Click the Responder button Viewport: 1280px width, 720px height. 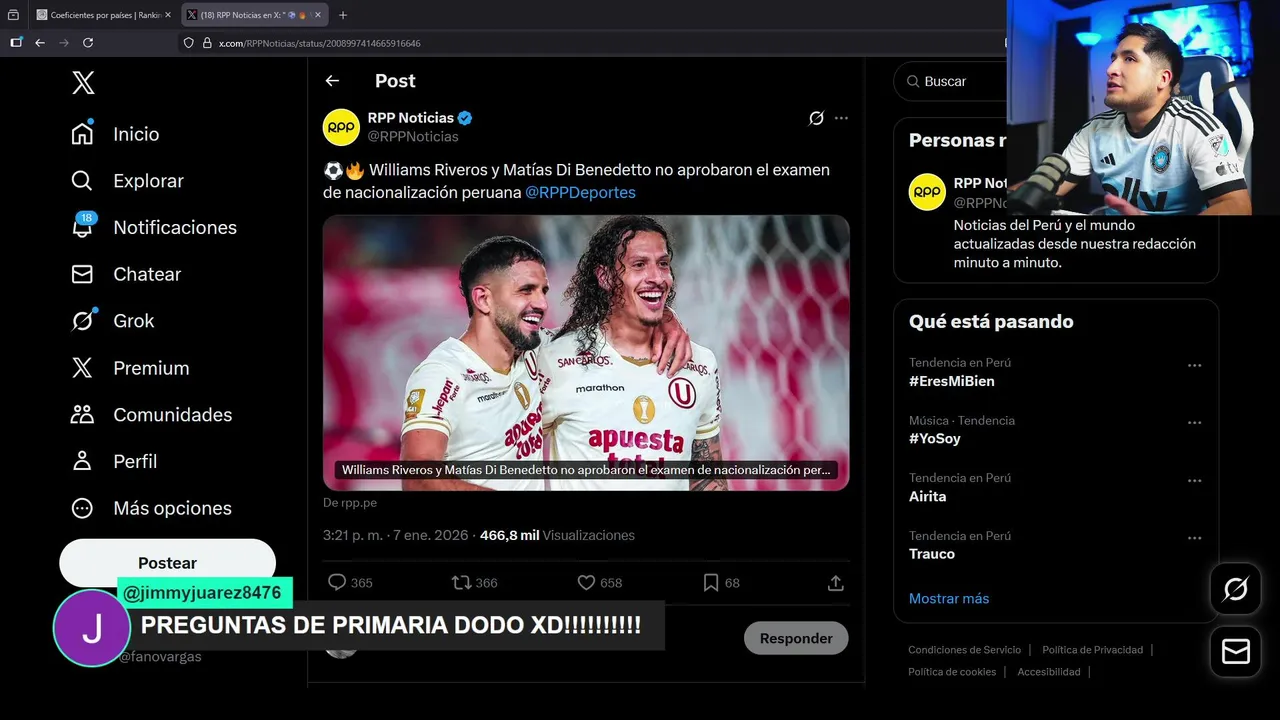coord(796,638)
